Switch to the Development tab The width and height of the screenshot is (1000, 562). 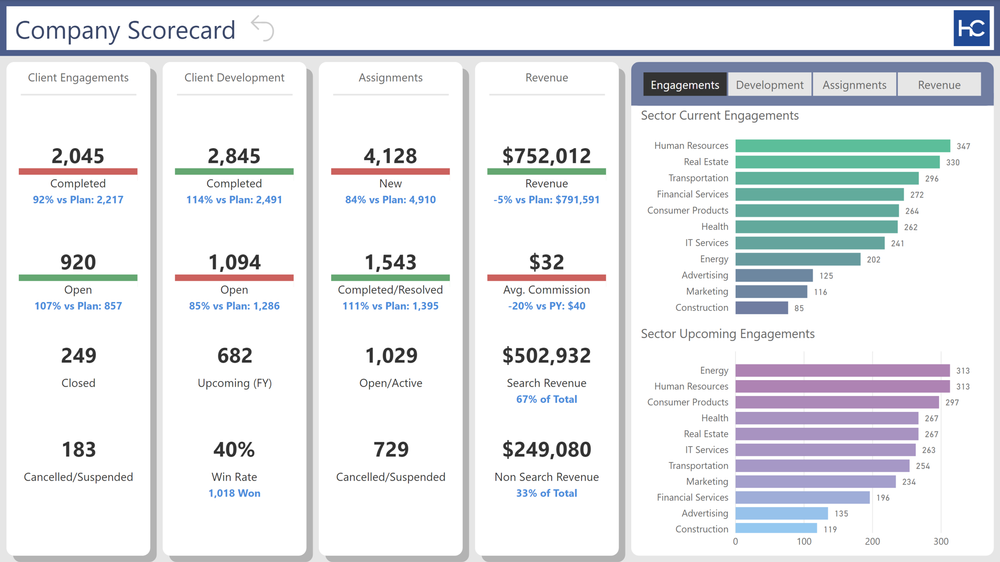click(x=769, y=85)
